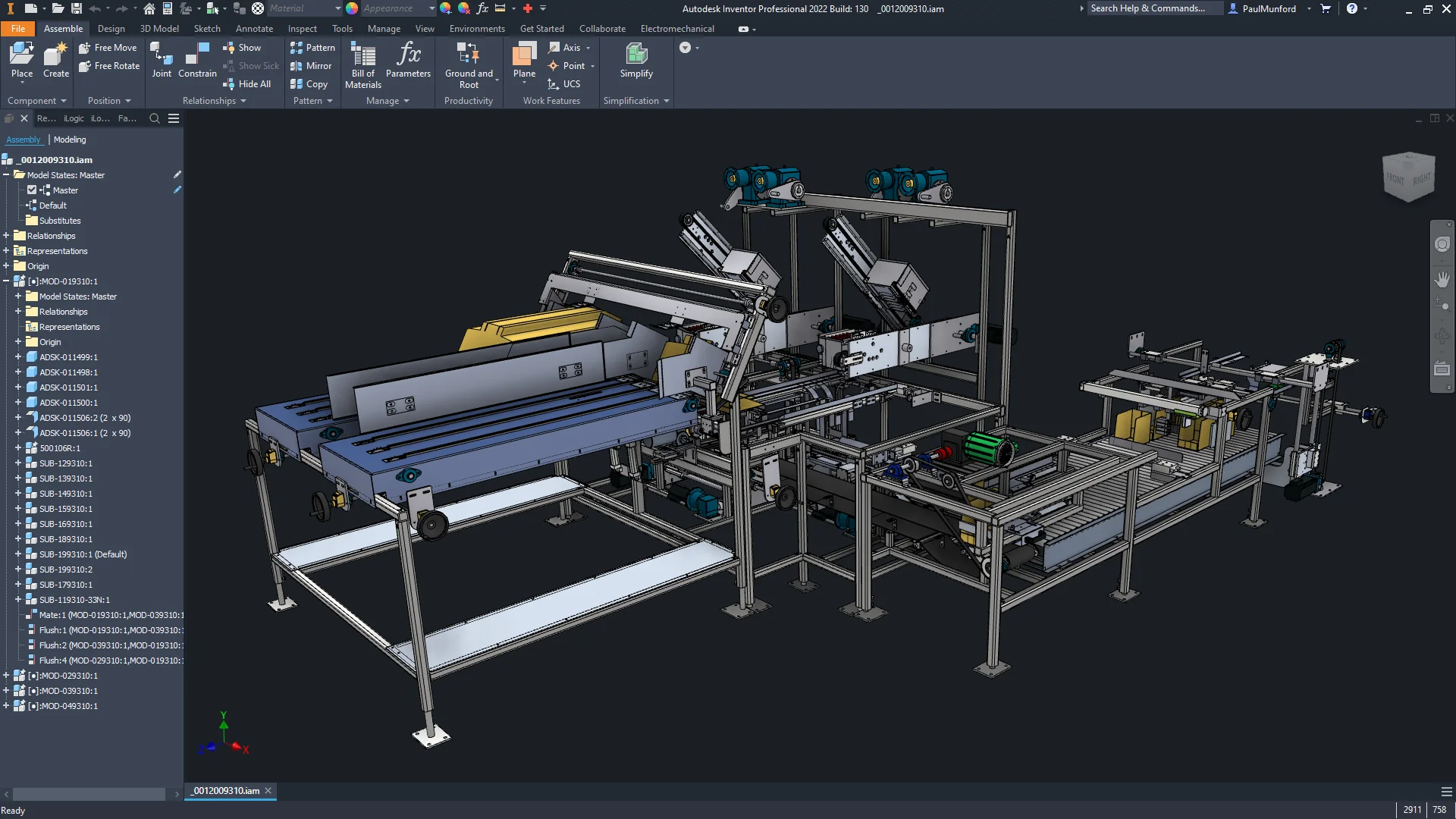Screen dimensions: 1456x819
Task: Toggle the Master model state checkbox
Action: click(x=32, y=190)
